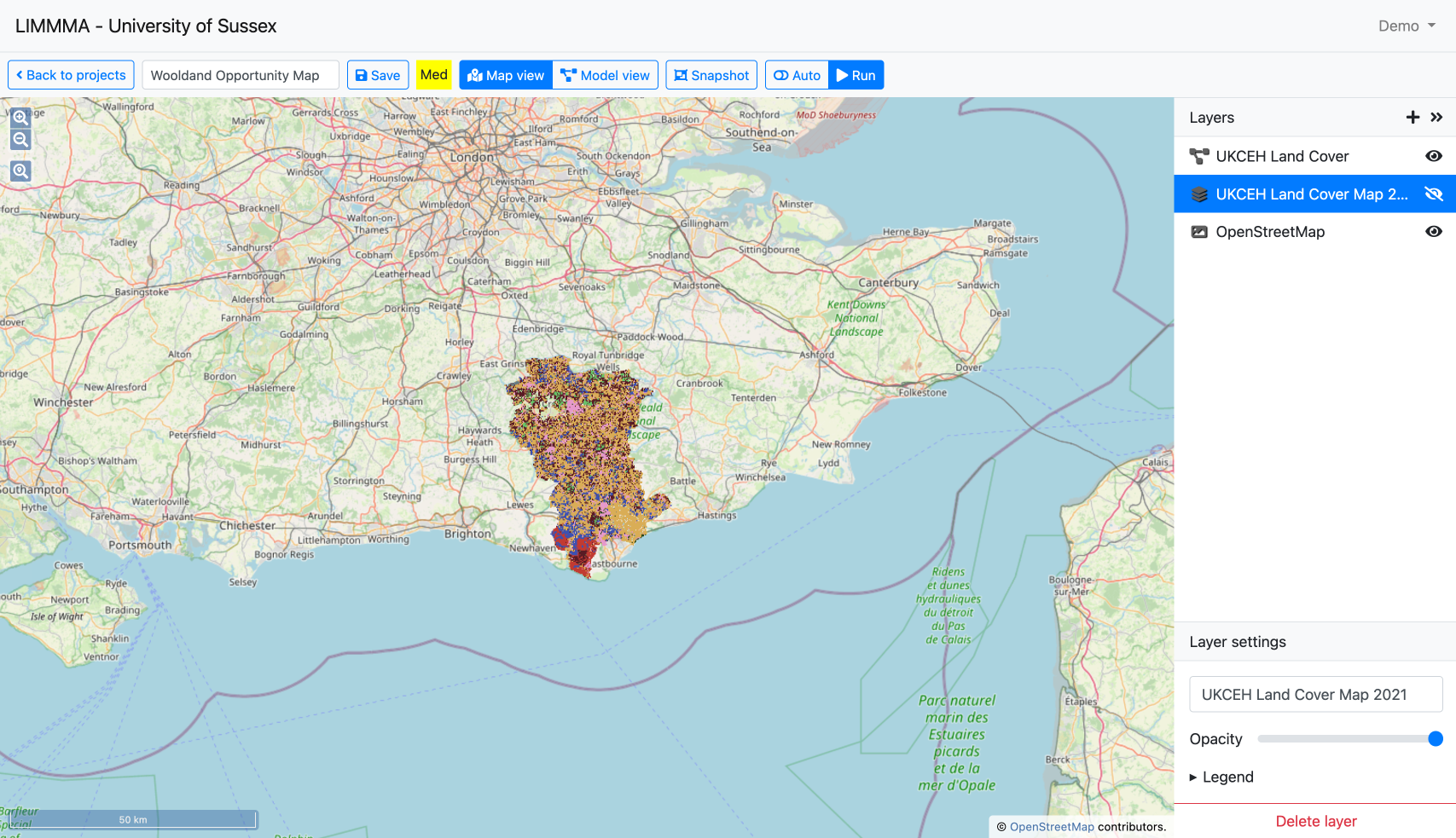Collapse the Layers sidebar with double chevron

click(x=1436, y=118)
